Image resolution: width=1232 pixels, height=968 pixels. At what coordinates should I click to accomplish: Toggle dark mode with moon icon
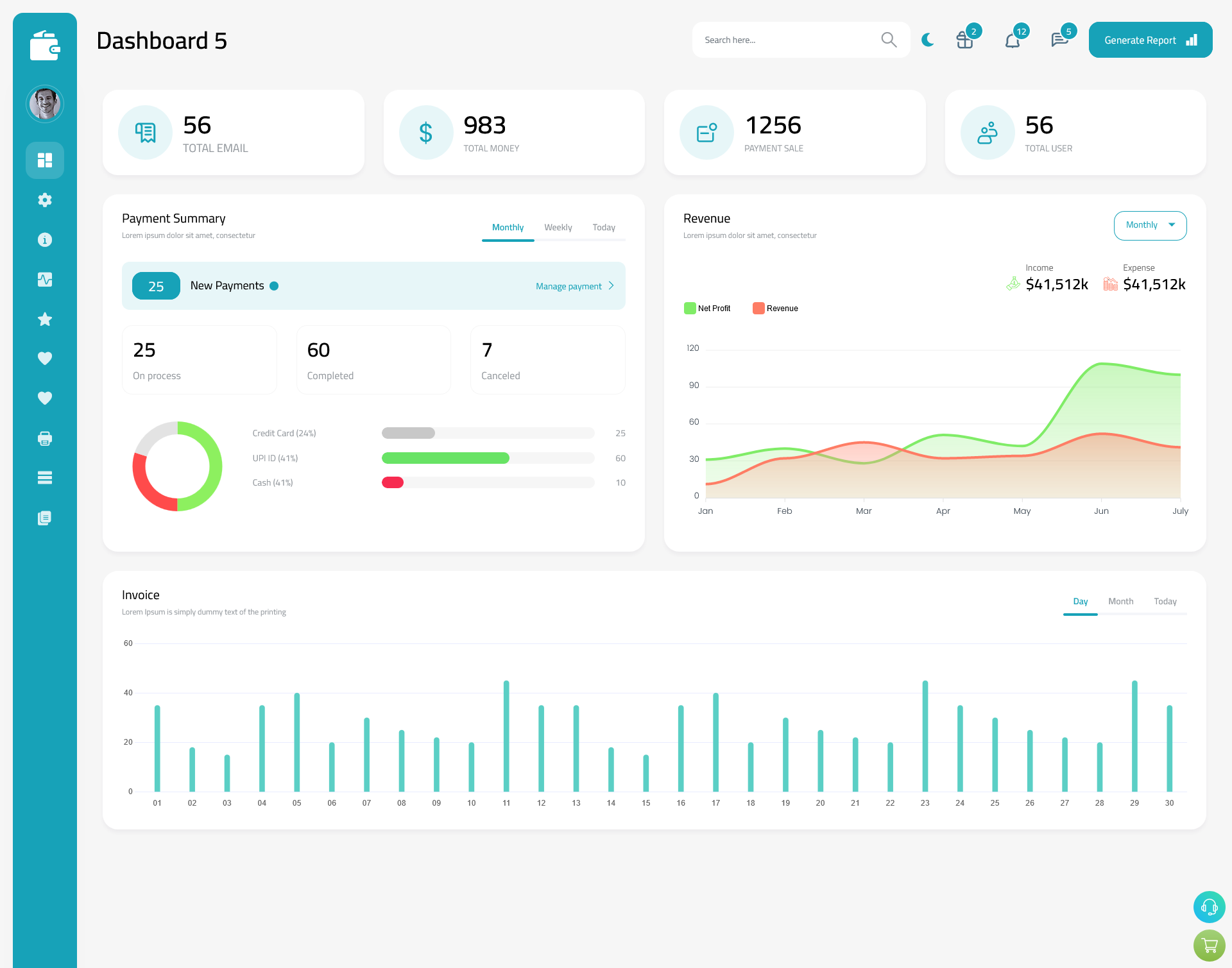point(928,39)
